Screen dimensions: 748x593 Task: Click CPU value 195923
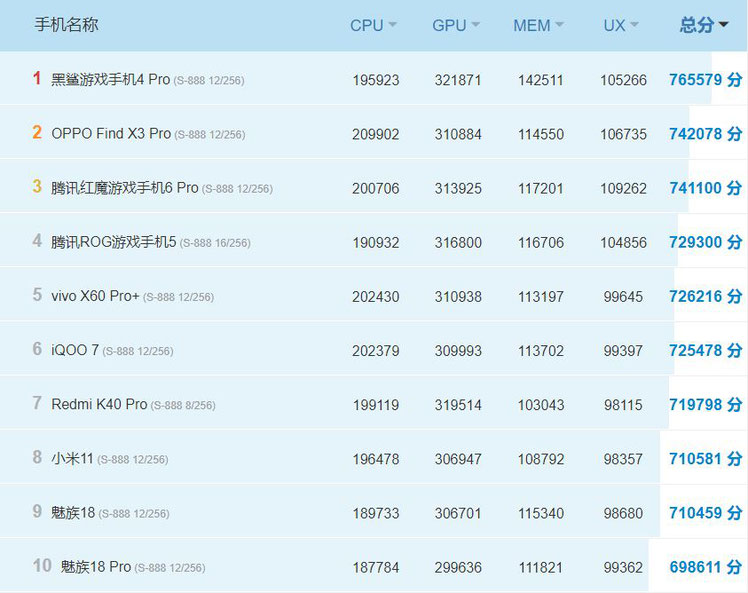point(376,80)
